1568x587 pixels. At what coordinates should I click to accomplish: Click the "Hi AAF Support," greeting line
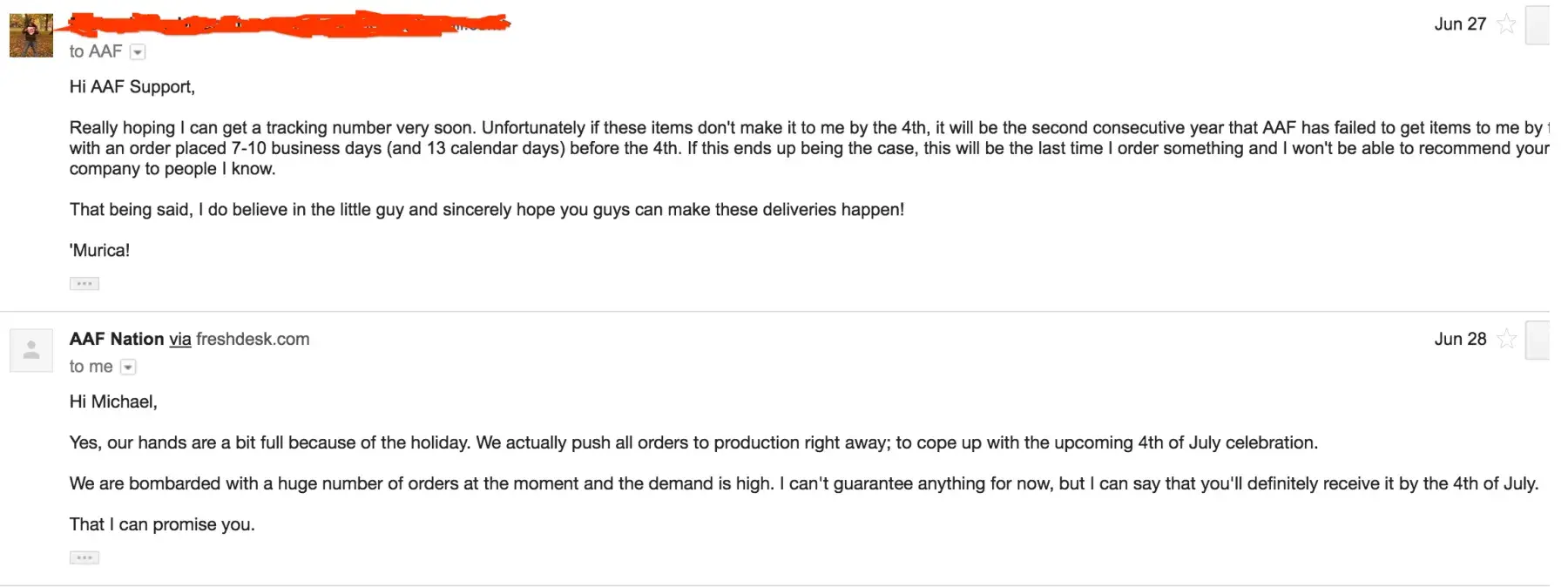click(132, 87)
